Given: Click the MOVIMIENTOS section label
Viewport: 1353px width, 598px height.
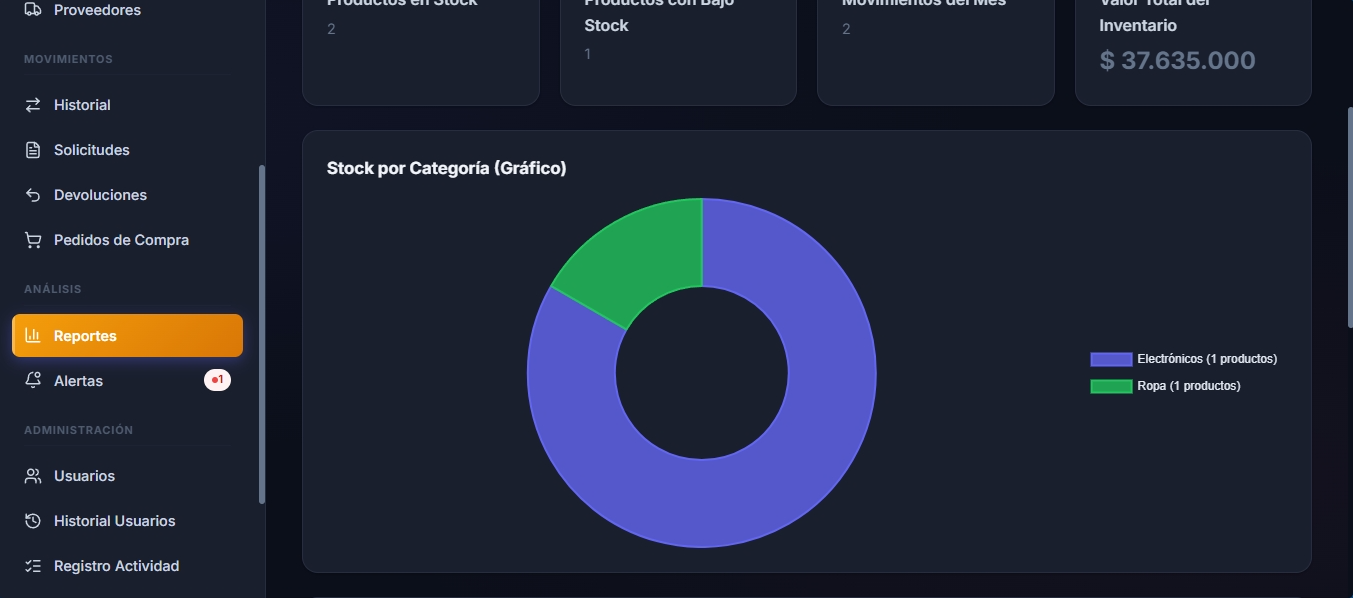Looking at the screenshot, I should pos(68,59).
